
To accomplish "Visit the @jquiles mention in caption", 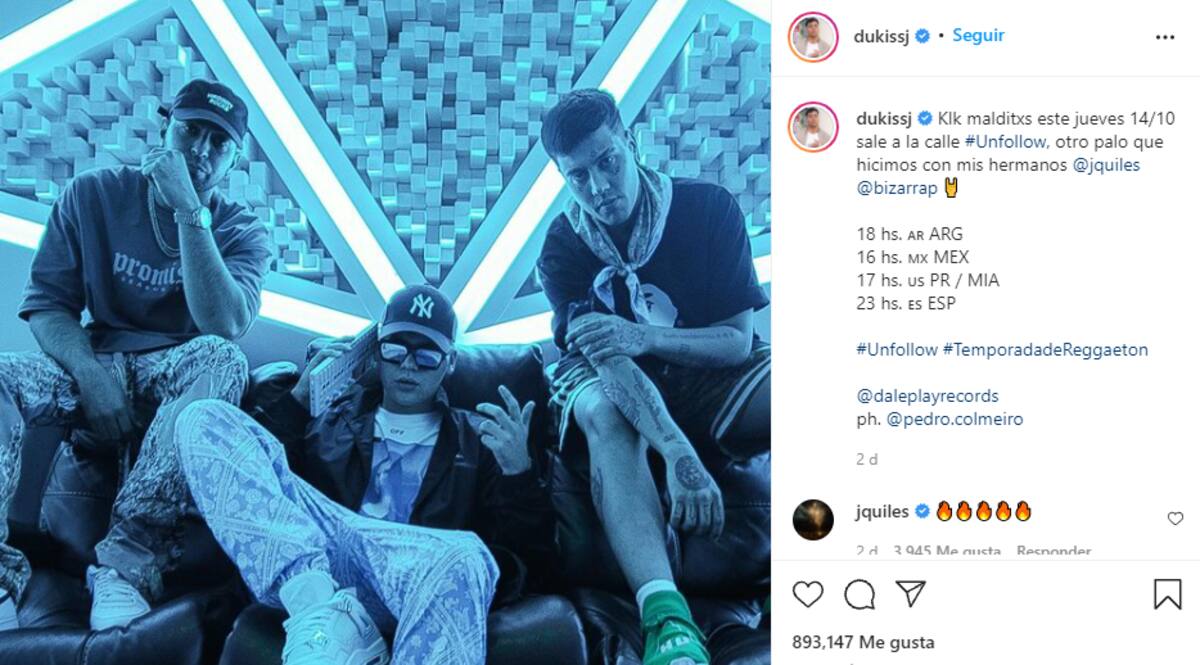I will 1106,165.
